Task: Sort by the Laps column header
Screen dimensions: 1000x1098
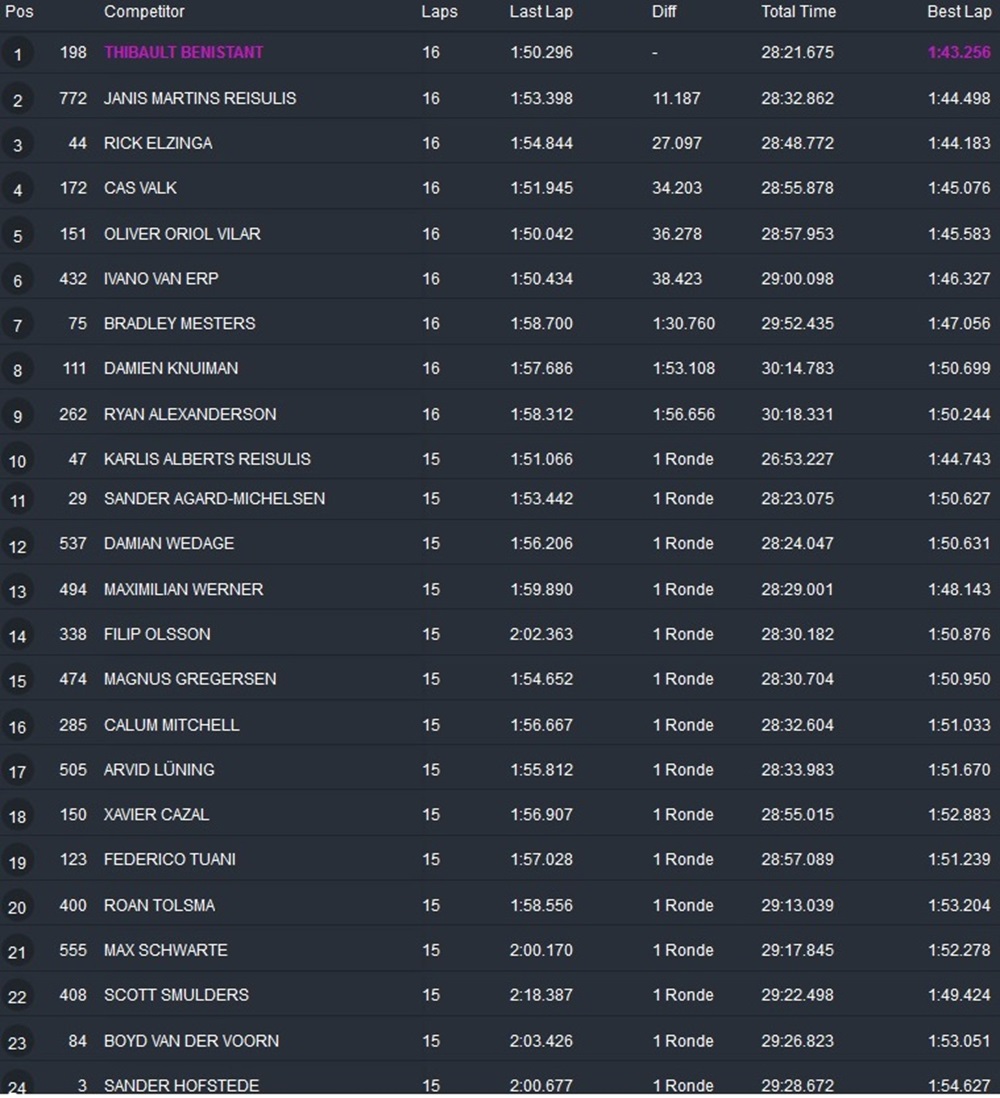Action: pos(439,12)
